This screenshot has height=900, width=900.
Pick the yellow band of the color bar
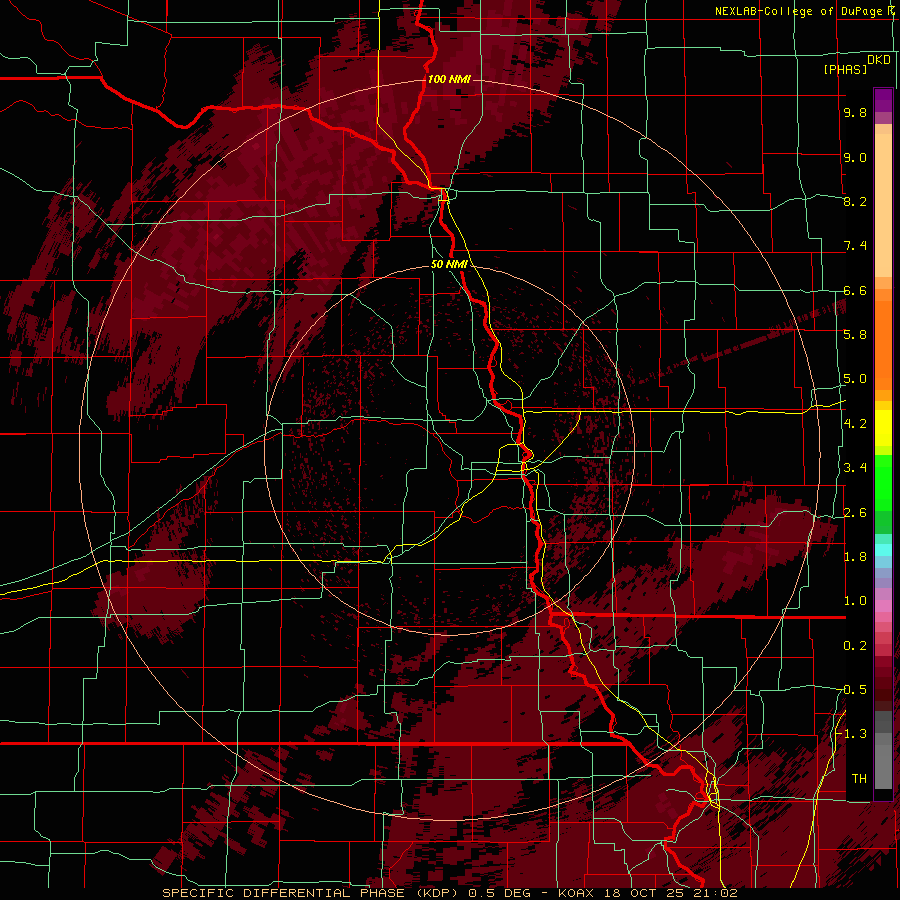click(883, 428)
